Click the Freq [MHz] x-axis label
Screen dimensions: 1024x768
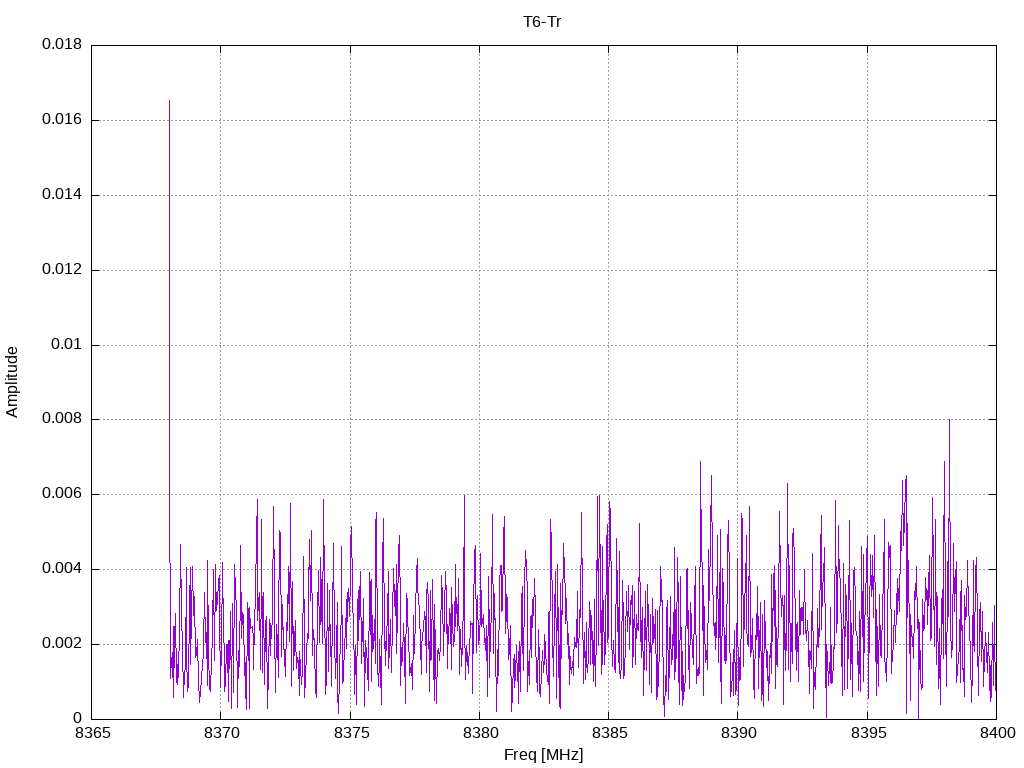coord(543,755)
